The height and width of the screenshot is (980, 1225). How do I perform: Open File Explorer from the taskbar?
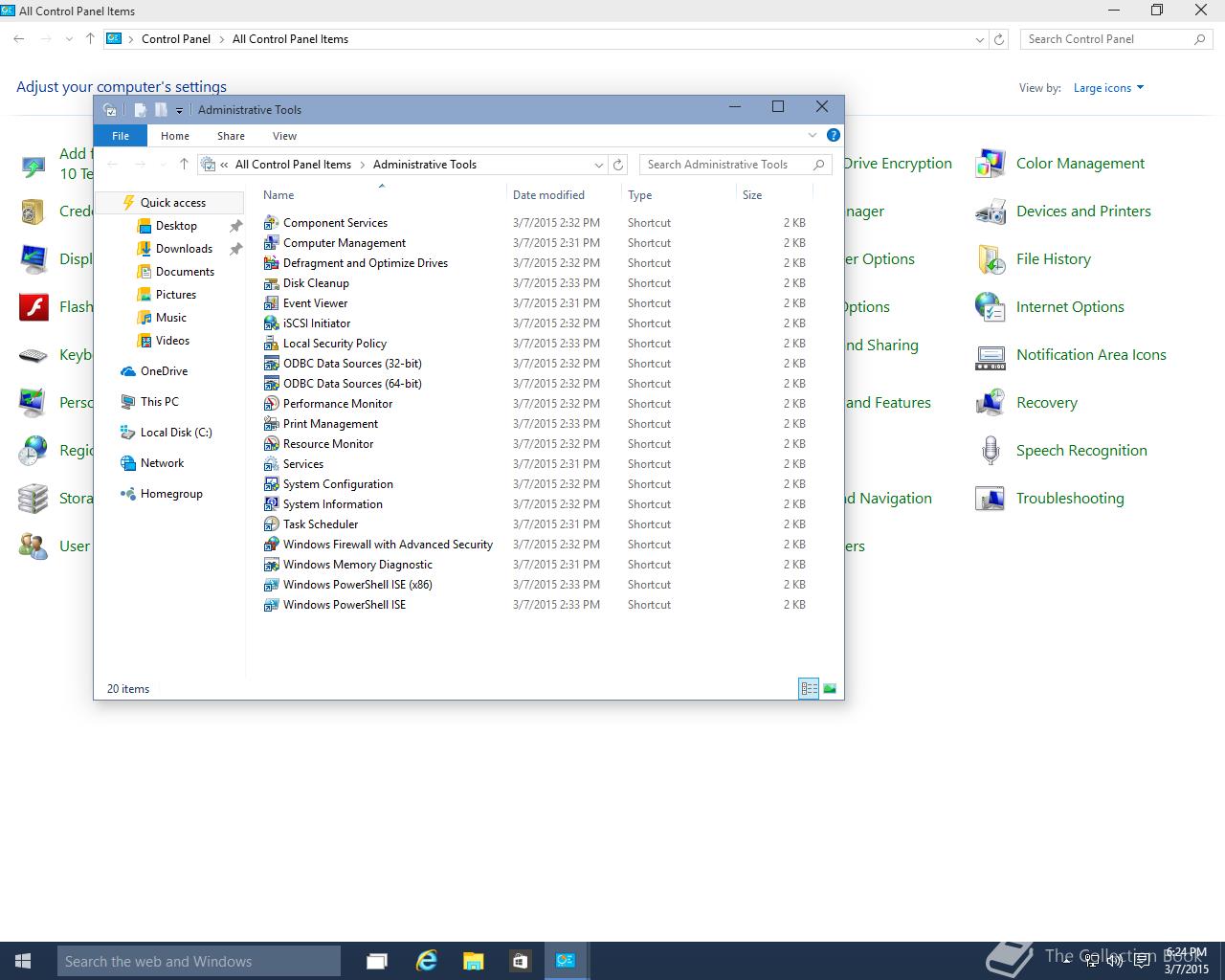(x=473, y=961)
